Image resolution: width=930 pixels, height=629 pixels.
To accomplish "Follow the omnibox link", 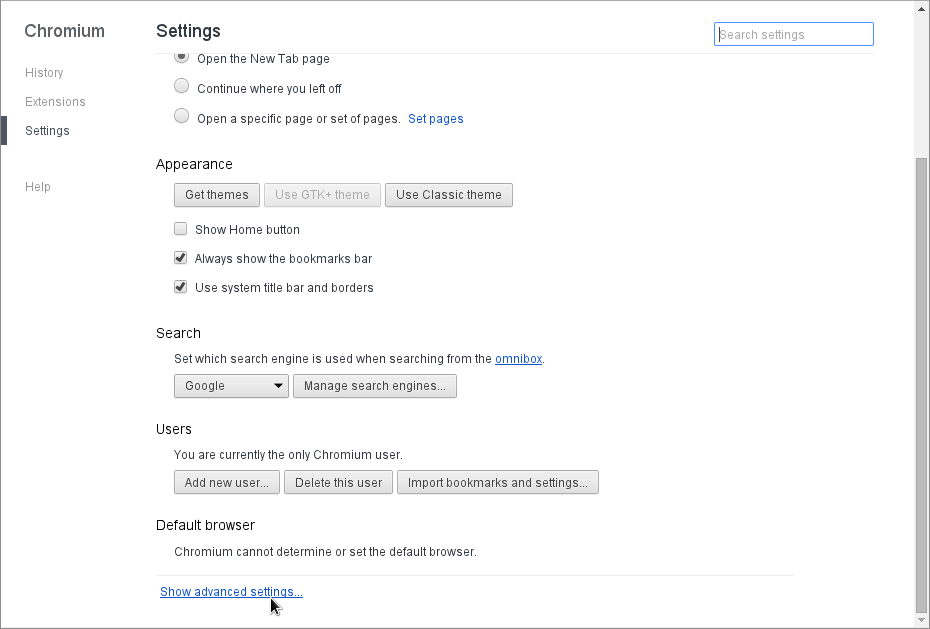I will [518, 359].
